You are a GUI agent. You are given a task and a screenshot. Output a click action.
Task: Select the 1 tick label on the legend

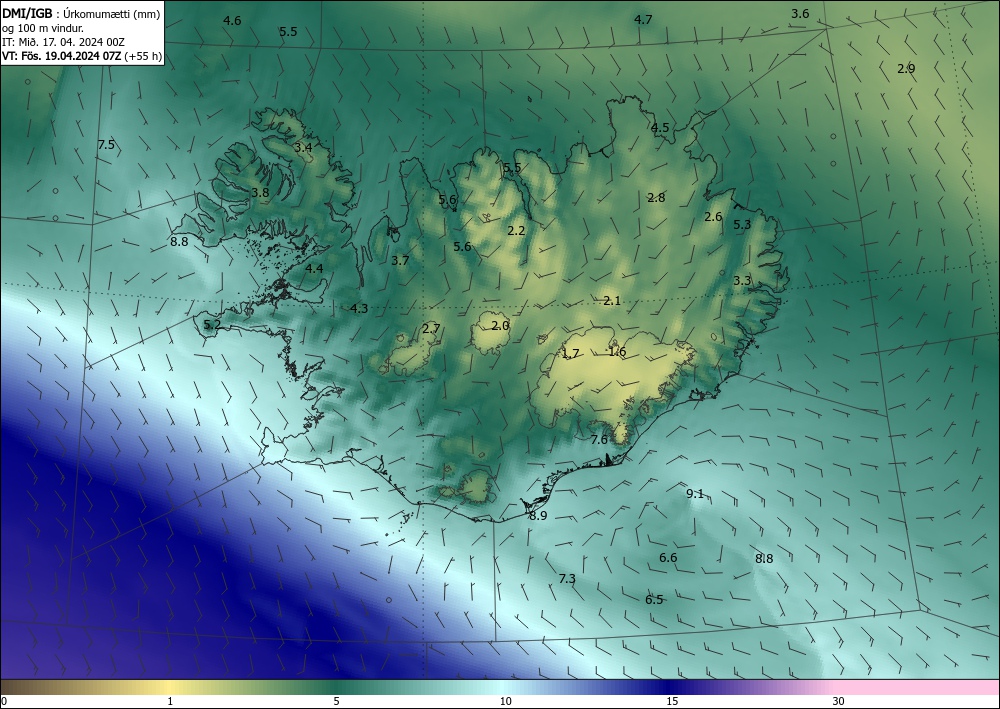point(170,701)
